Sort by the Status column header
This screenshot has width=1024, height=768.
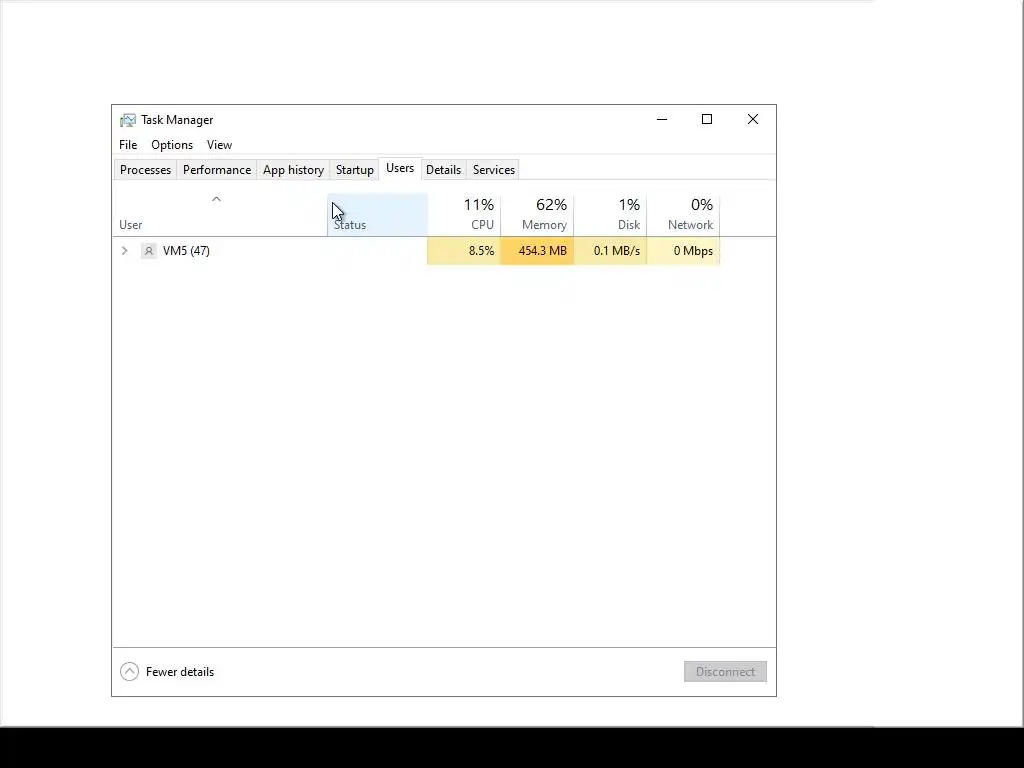pyautogui.click(x=377, y=215)
